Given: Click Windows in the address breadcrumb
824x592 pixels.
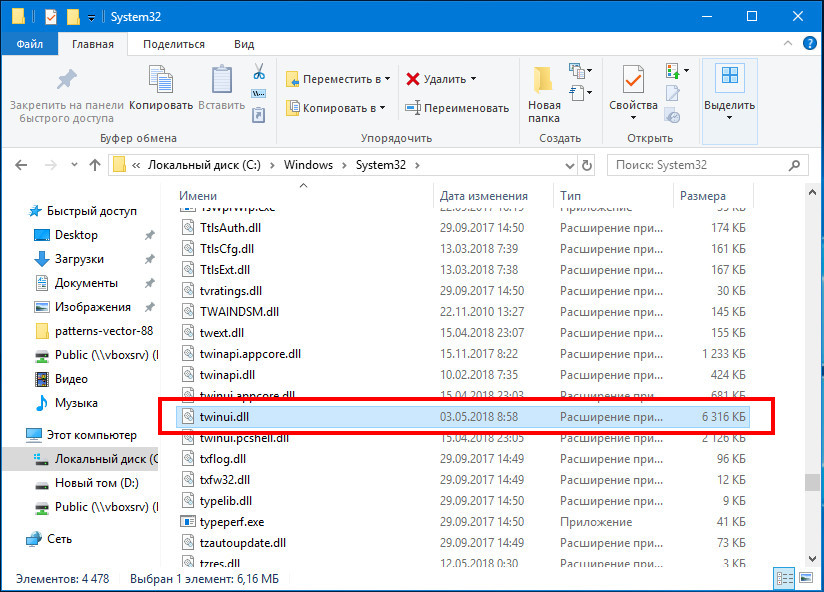Looking at the screenshot, I should click(x=308, y=165).
